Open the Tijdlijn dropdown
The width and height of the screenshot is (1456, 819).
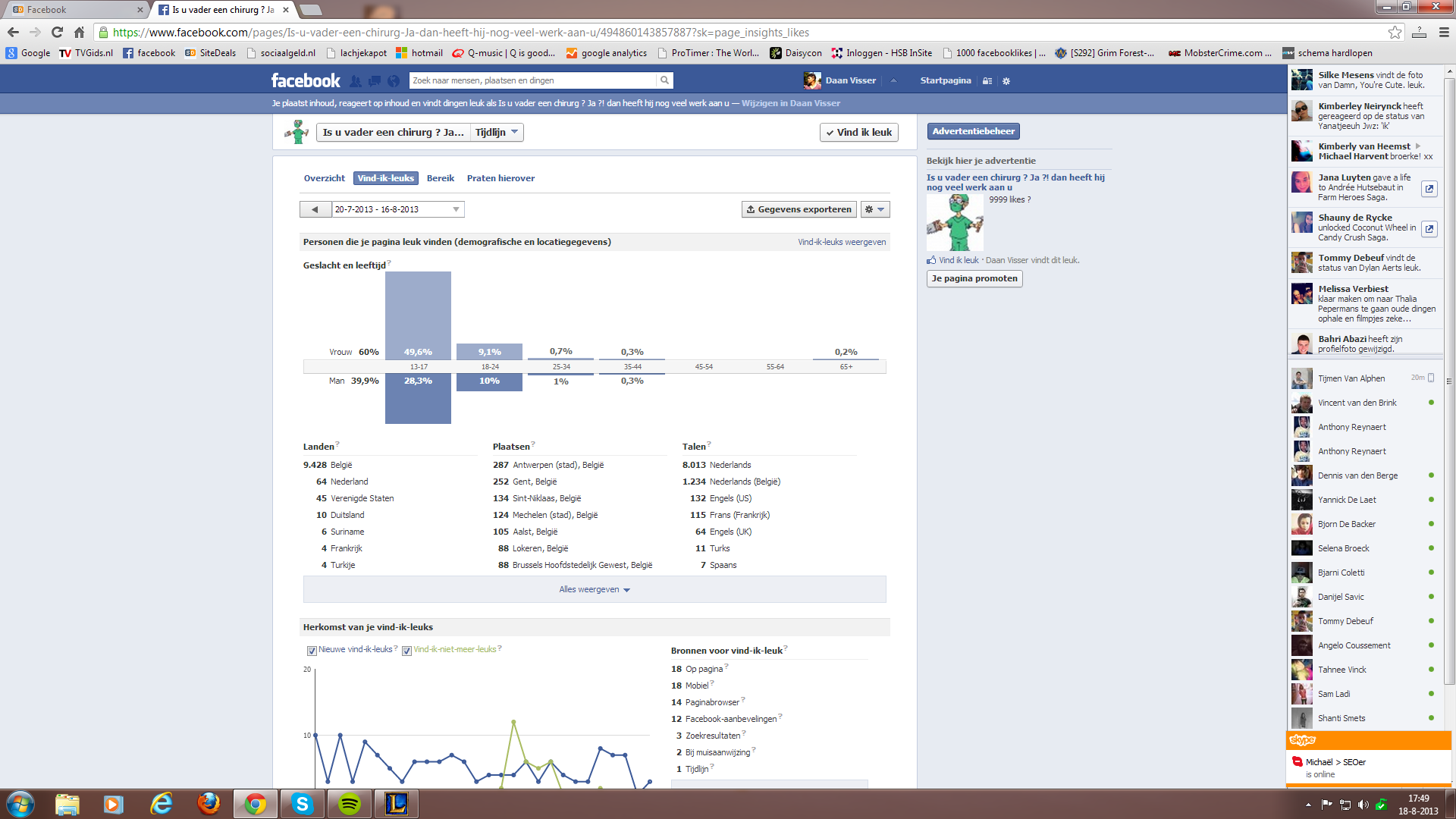497,132
